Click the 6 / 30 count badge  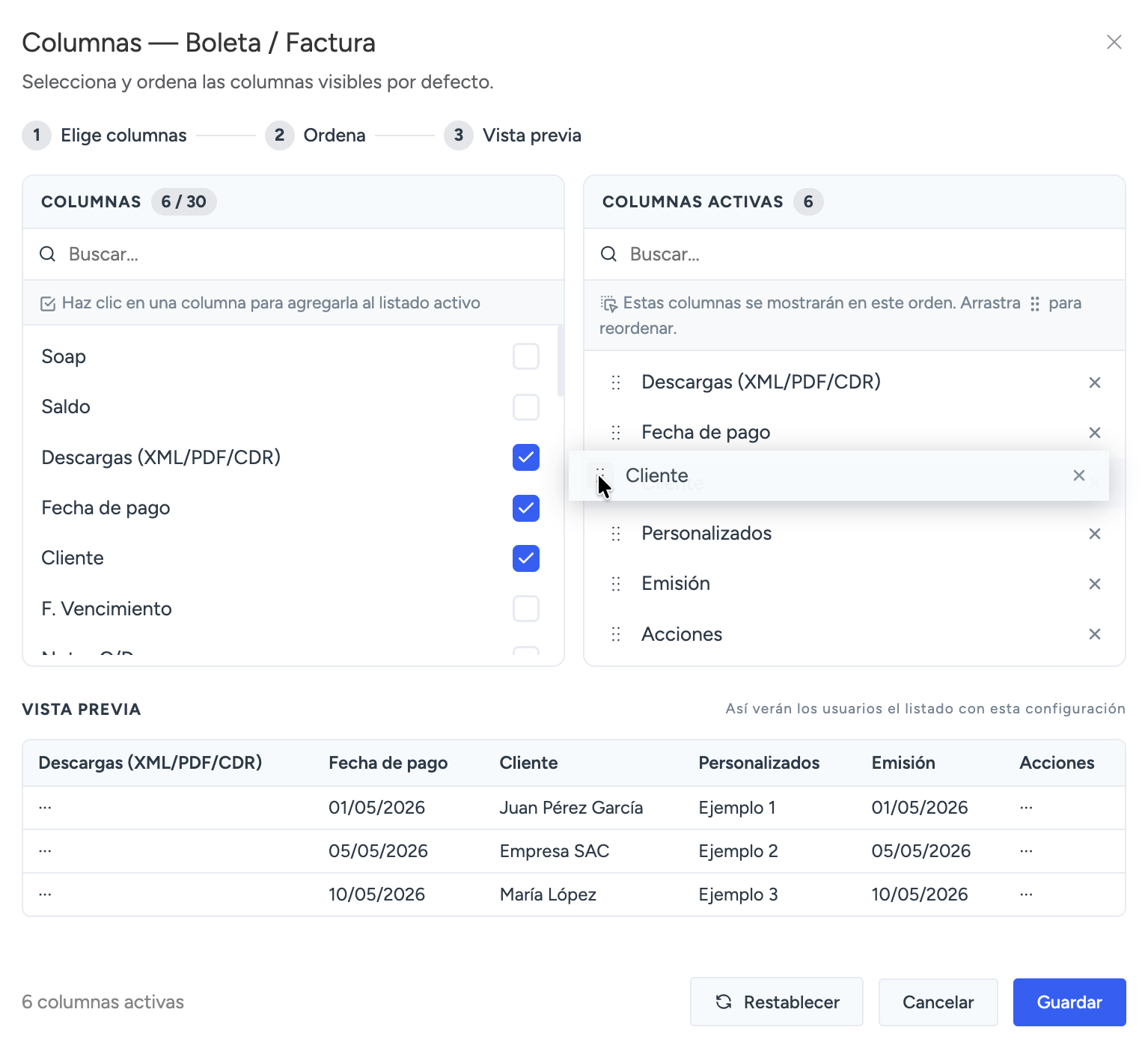184,201
